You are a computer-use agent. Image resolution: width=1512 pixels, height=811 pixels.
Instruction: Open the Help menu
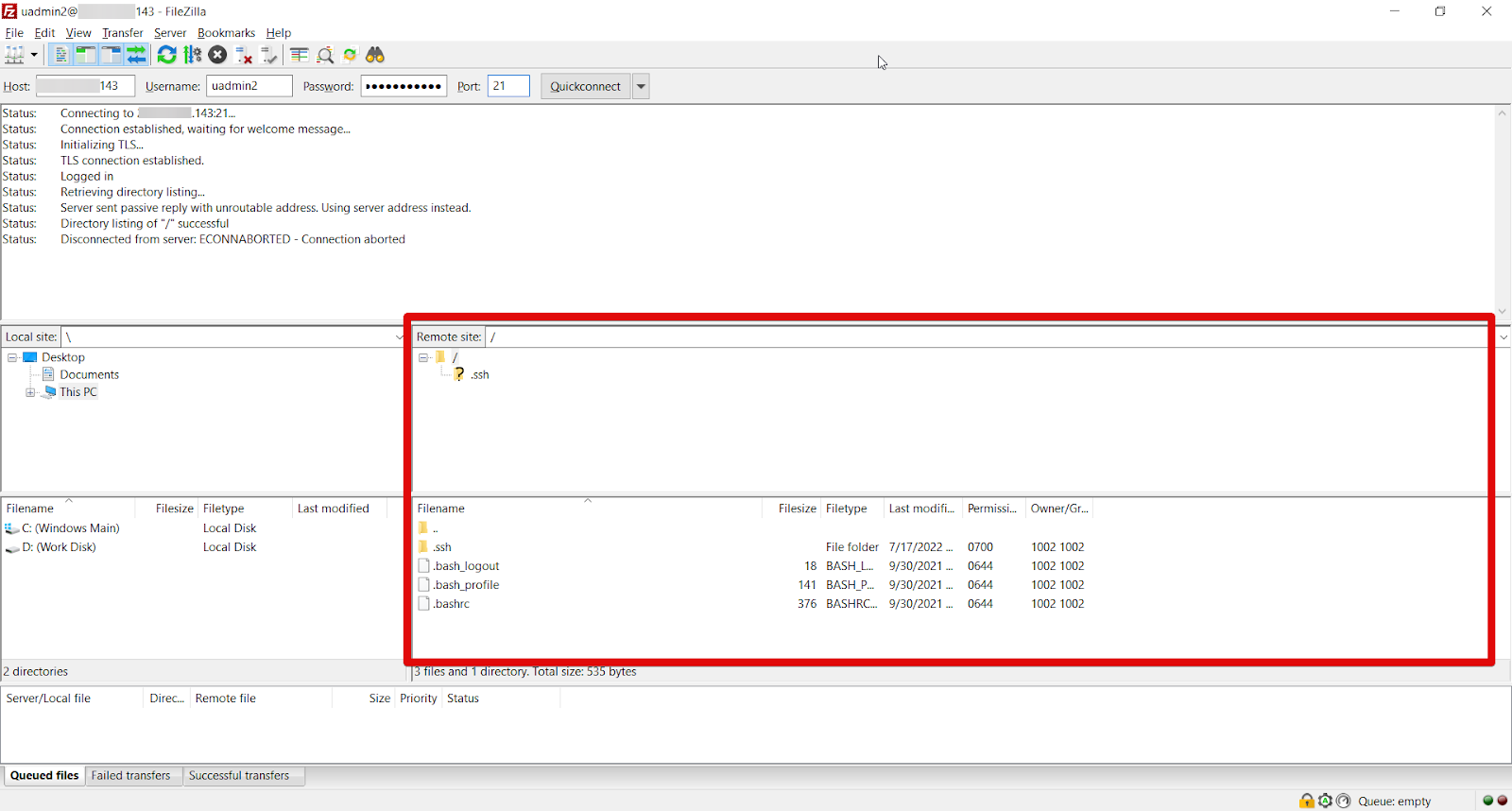[279, 33]
